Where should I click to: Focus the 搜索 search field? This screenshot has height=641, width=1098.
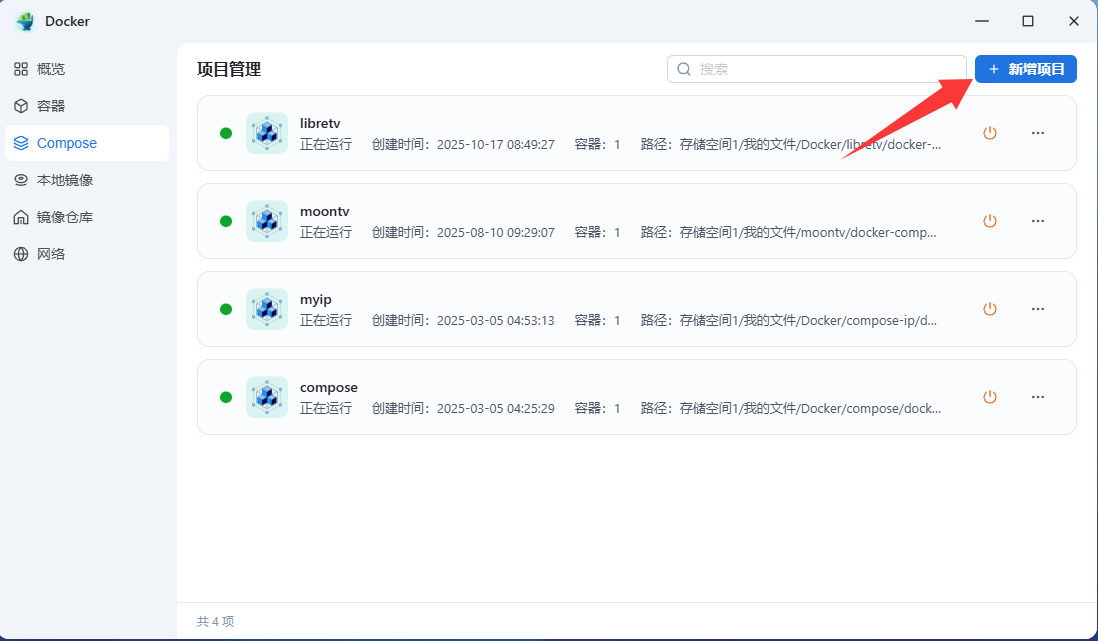pyautogui.click(x=816, y=69)
